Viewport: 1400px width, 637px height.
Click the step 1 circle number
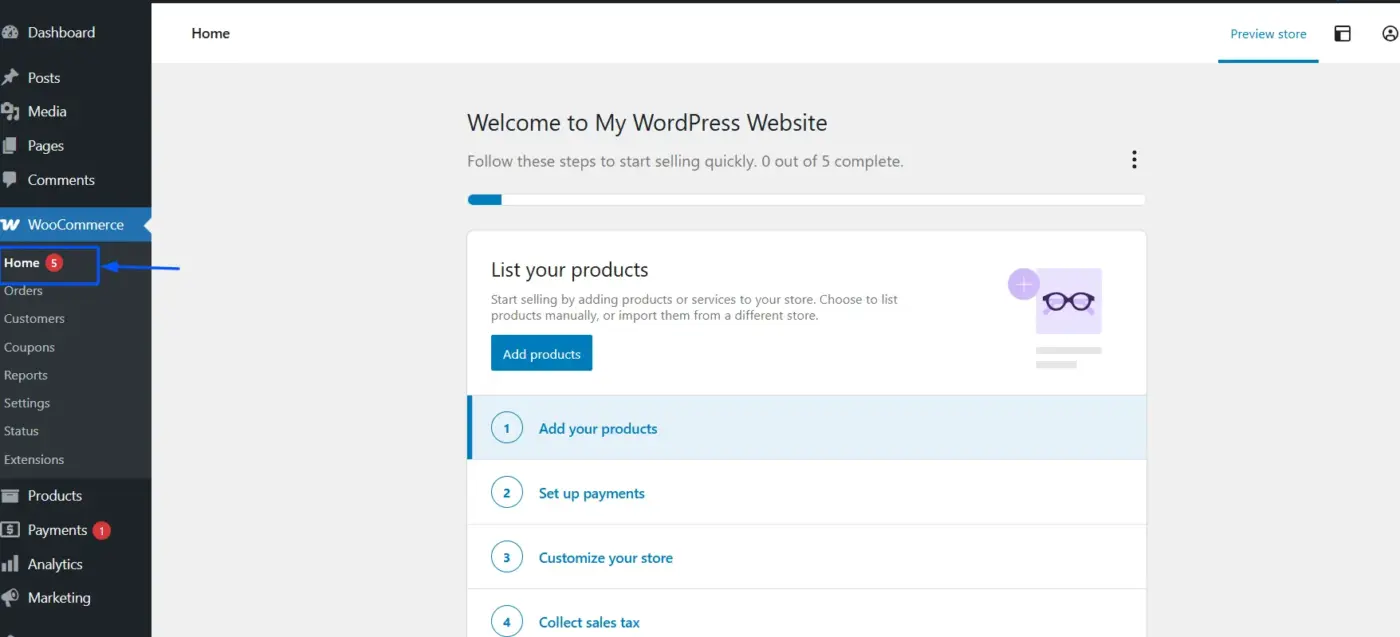click(x=507, y=428)
